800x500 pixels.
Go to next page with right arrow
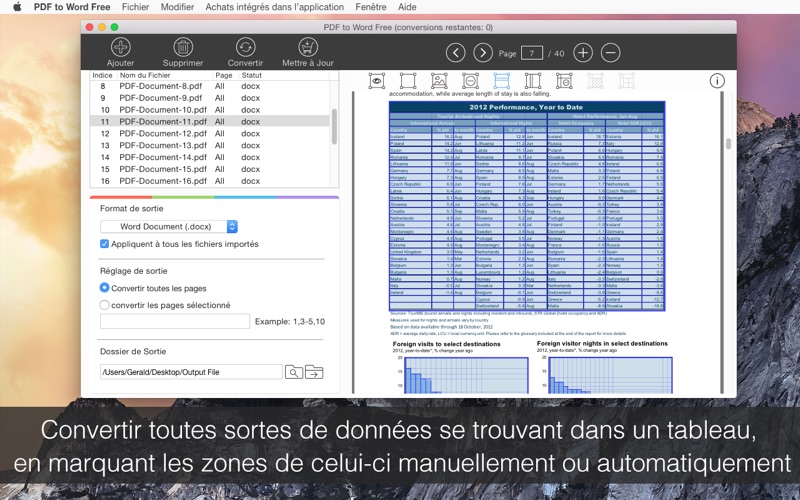coord(483,53)
